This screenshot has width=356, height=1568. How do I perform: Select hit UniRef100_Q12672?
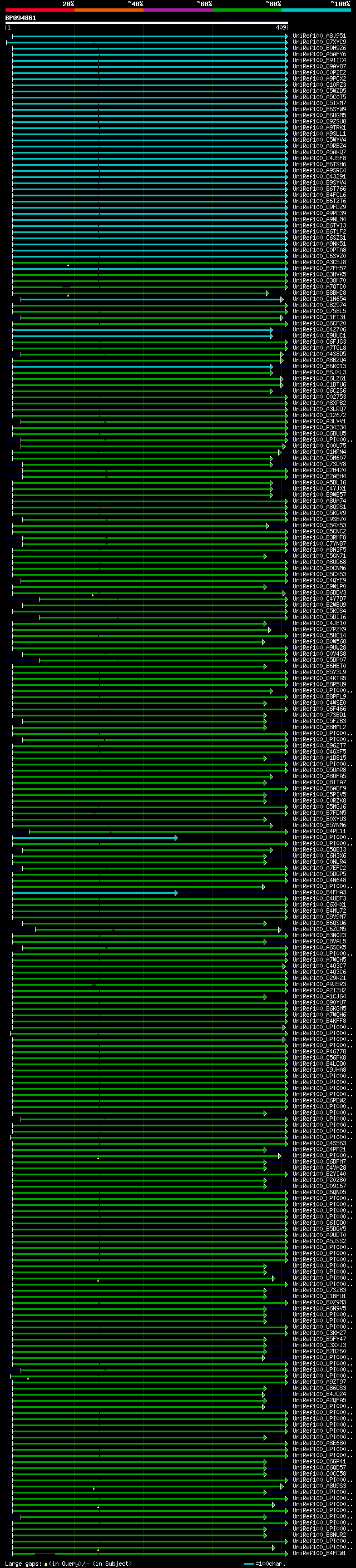click(x=319, y=415)
